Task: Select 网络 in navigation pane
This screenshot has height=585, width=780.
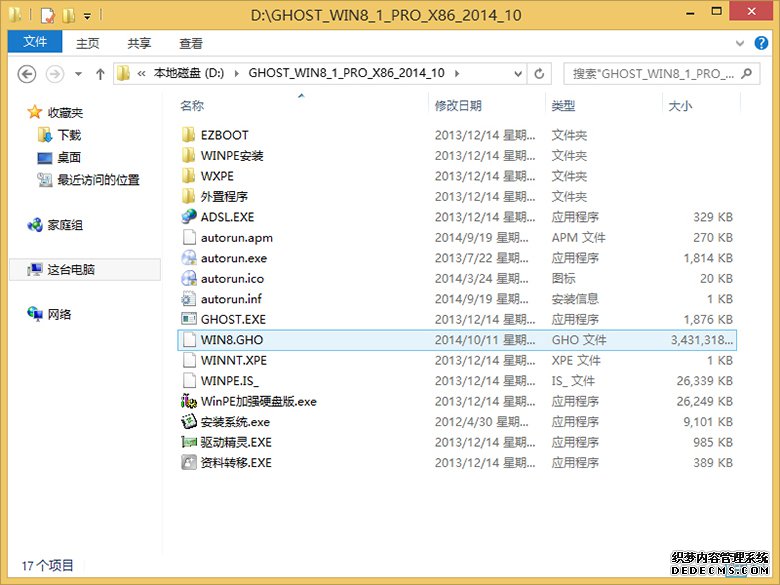Action: tap(59, 314)
